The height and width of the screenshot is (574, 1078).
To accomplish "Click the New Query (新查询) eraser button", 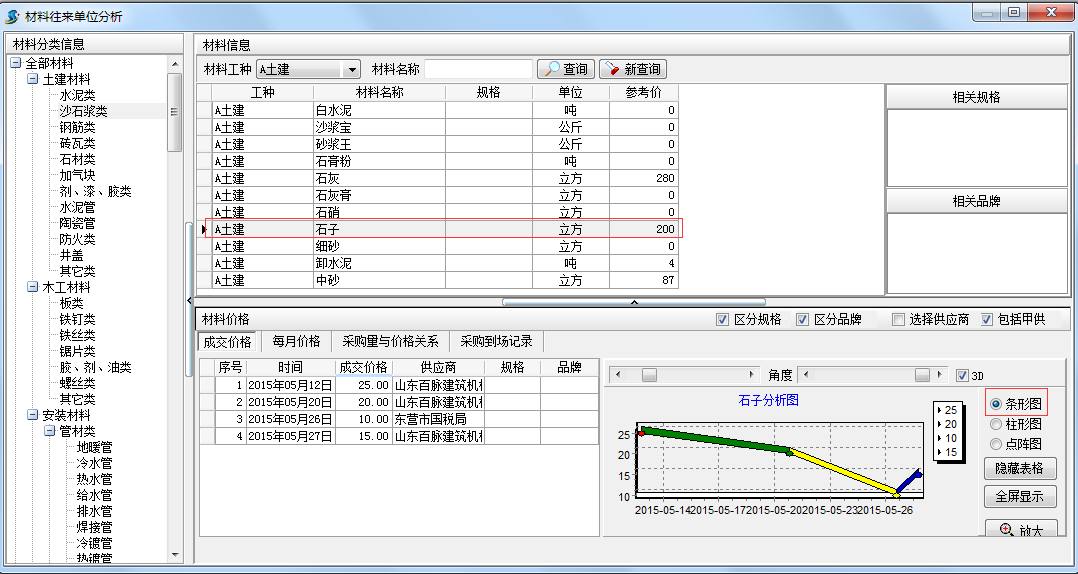I will click(632, 69).
